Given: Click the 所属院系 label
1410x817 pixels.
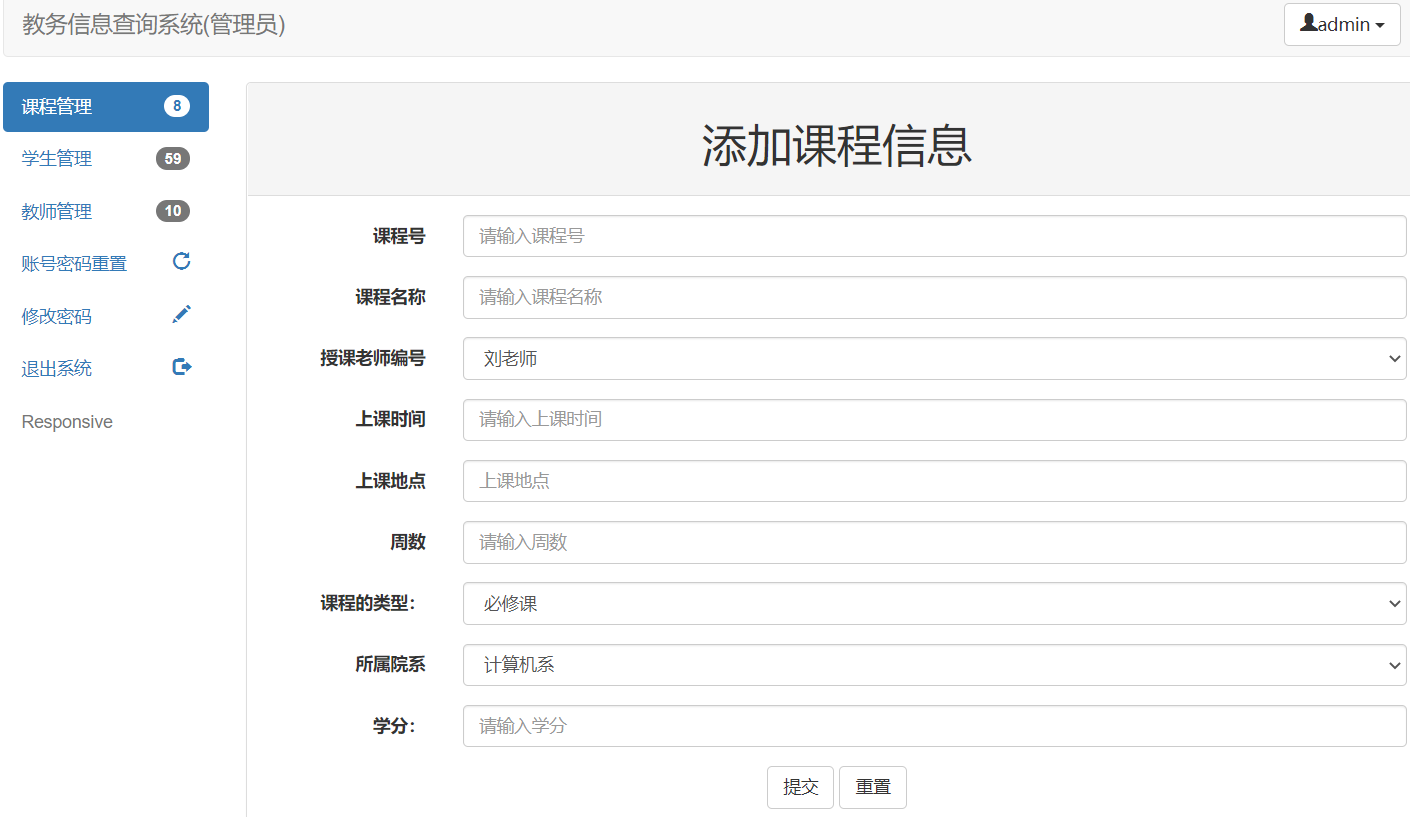Looking at the screenshot, I should 390,664.
